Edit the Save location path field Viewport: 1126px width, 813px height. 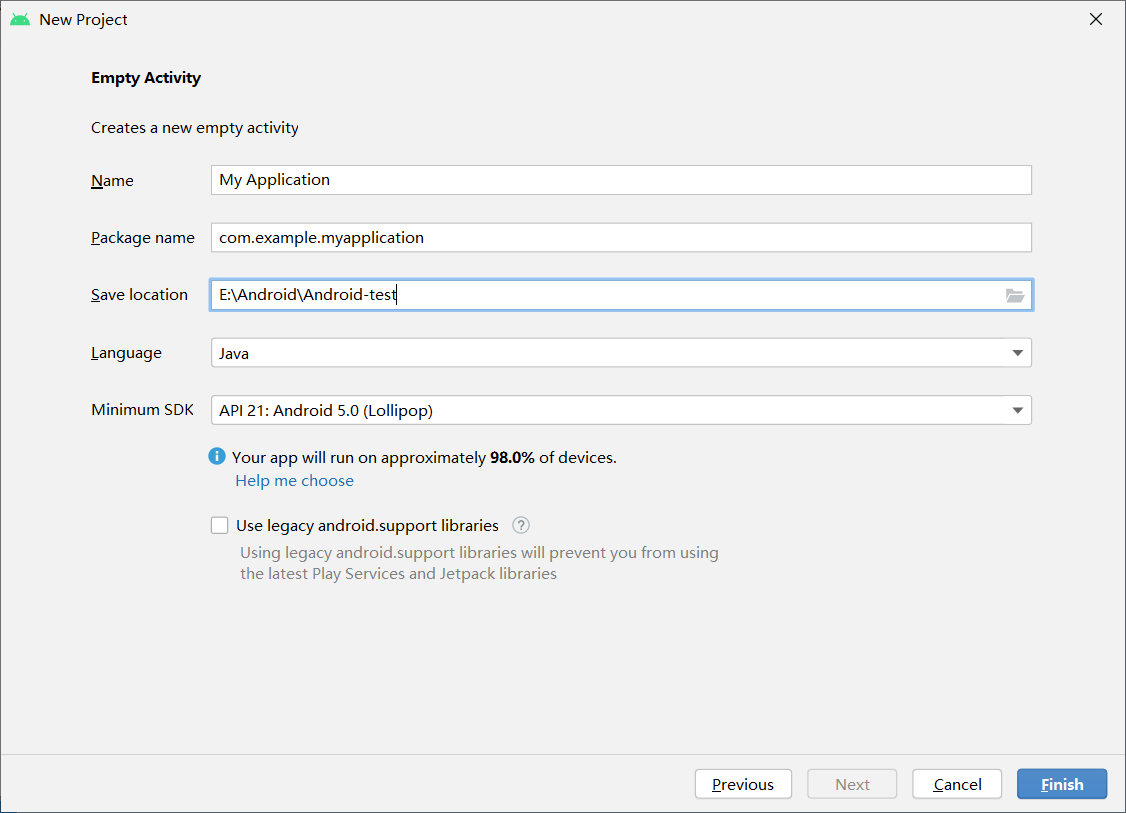[x=600, y=295]
